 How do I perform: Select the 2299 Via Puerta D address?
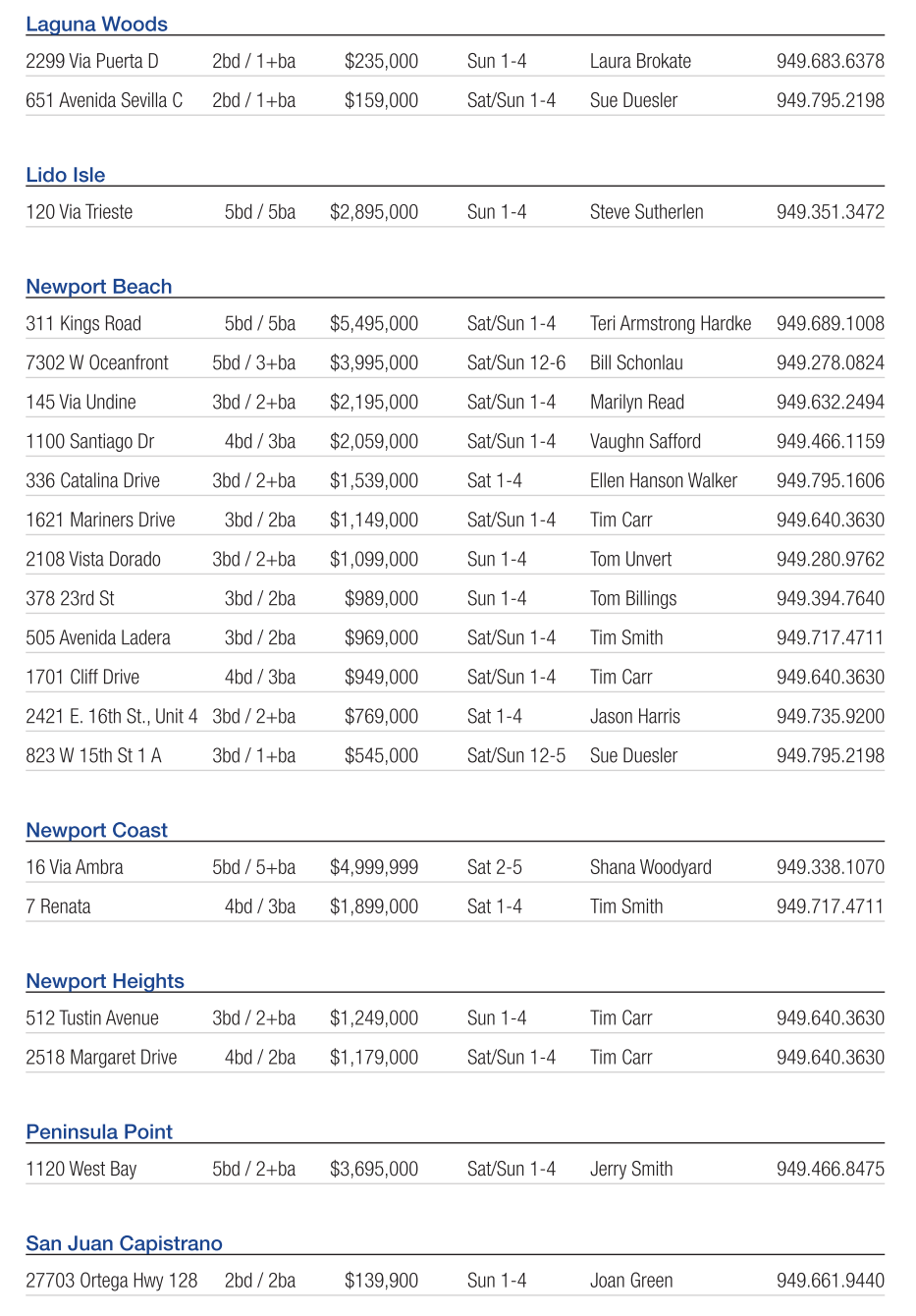[x=91, y=61]
